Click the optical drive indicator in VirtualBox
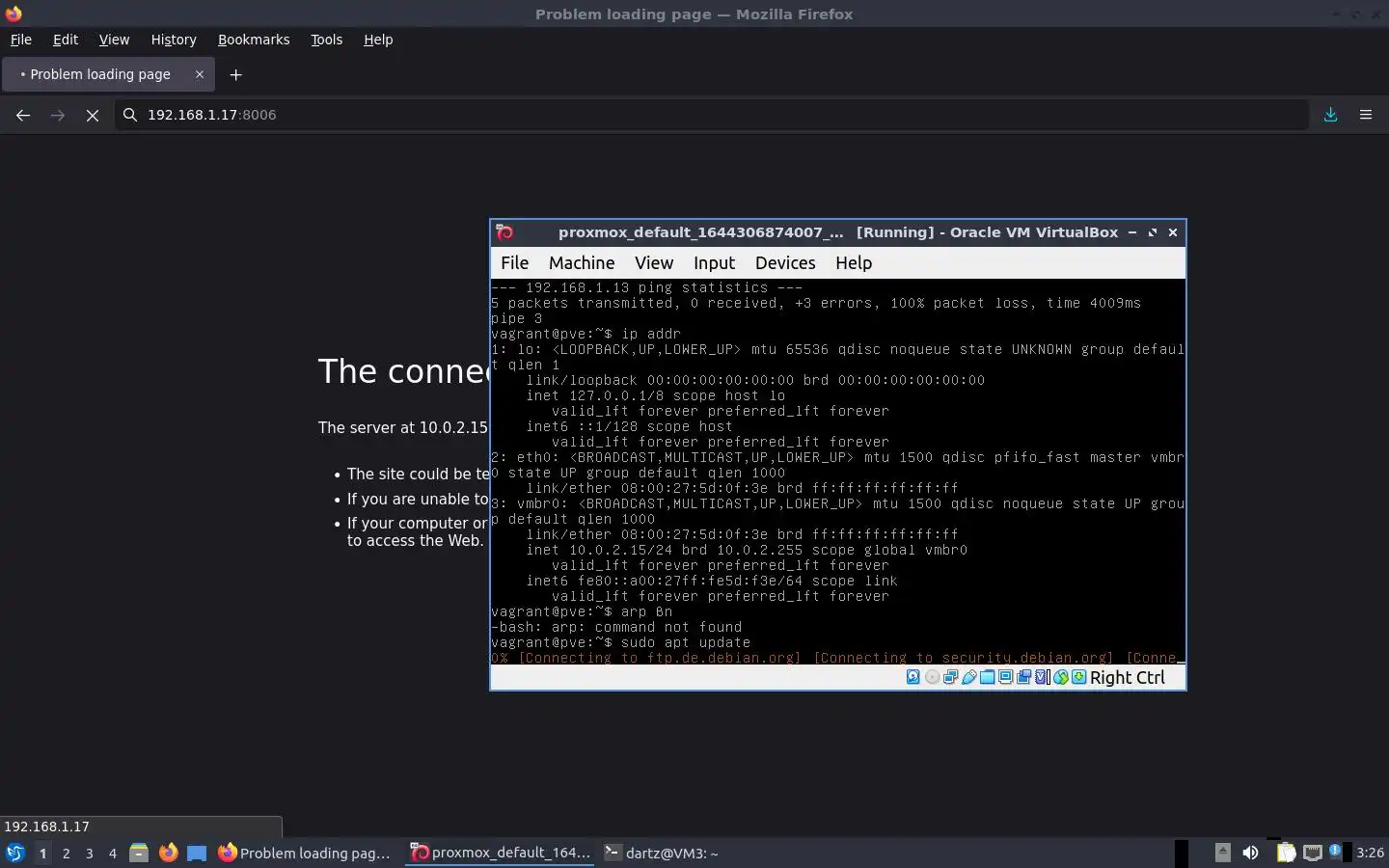 point(933,677)
